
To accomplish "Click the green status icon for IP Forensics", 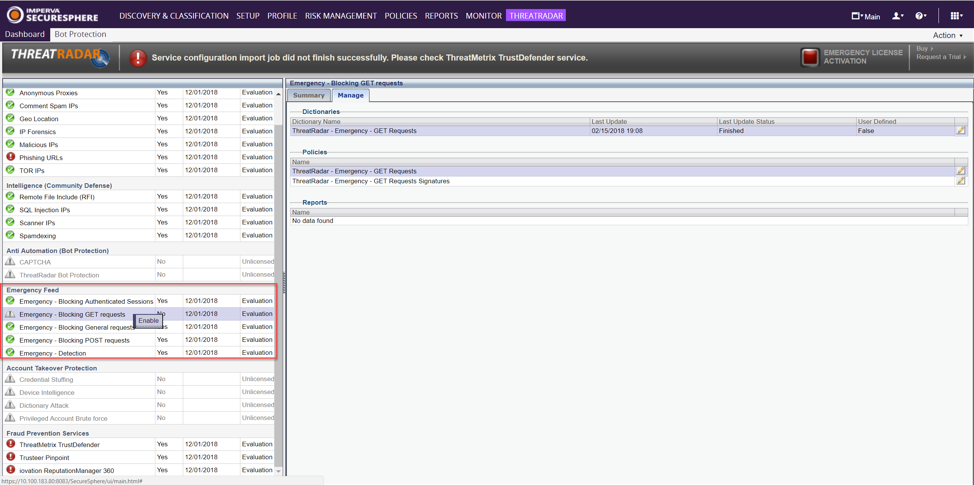I will click(x=10, y=132).
